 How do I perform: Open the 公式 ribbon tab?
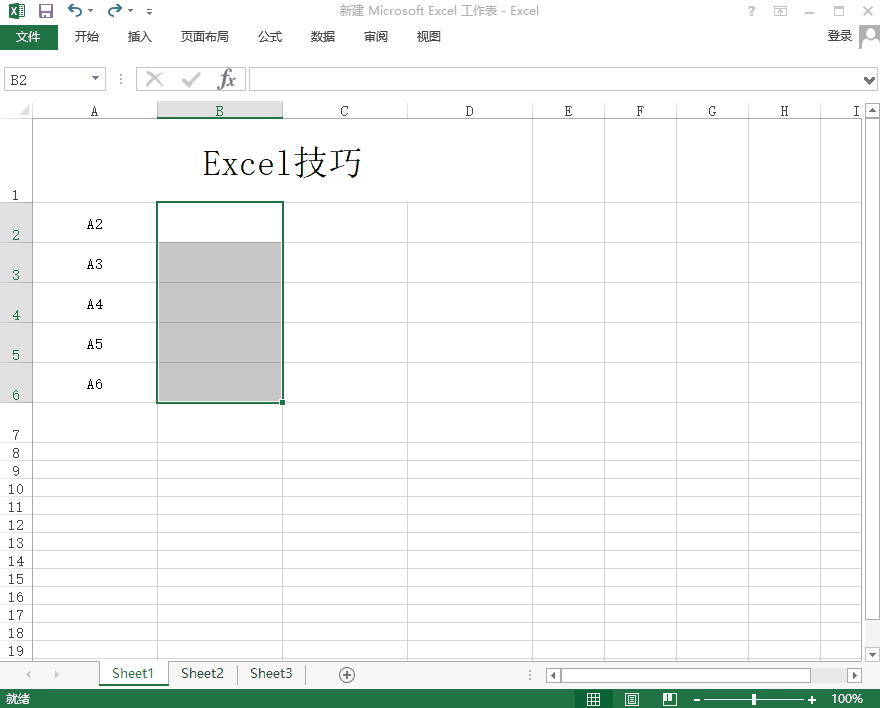(269, 37)
